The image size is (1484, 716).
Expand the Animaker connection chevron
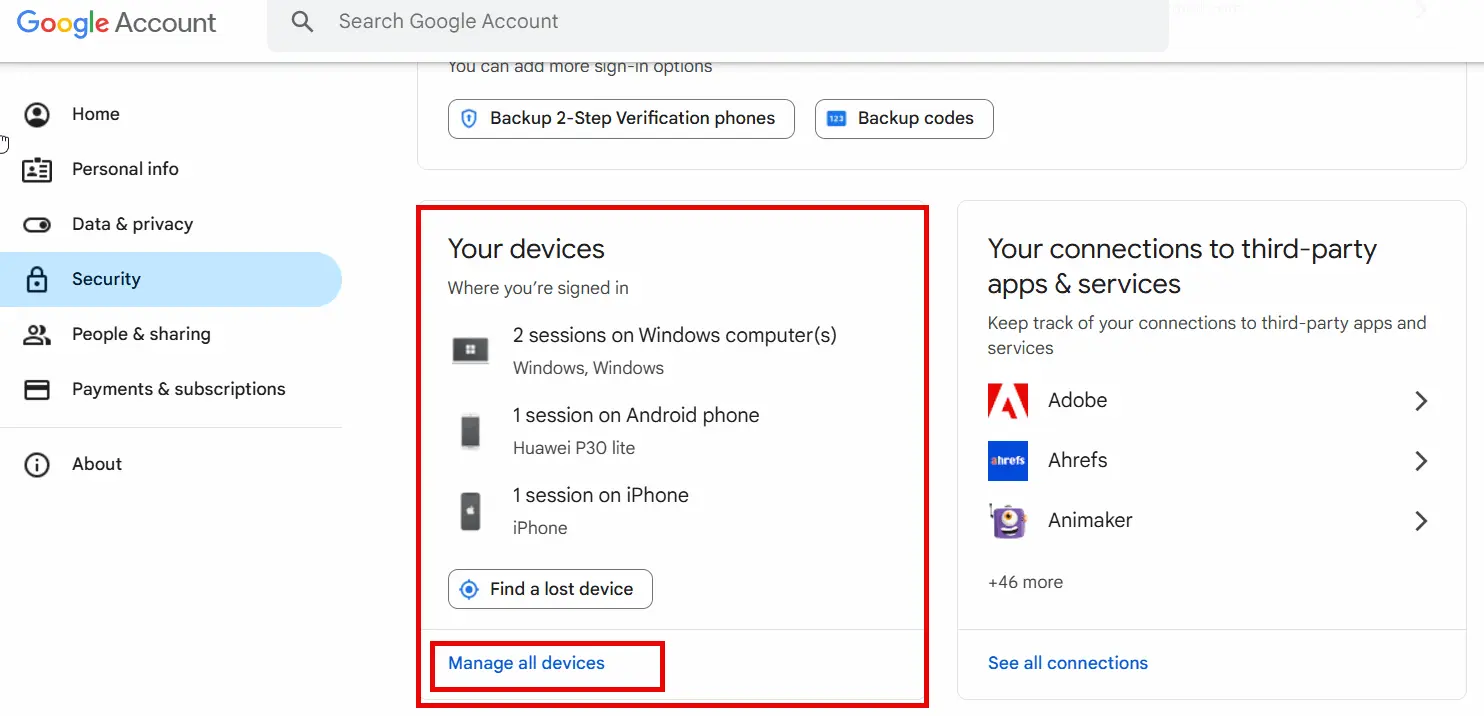(1421, 521)
